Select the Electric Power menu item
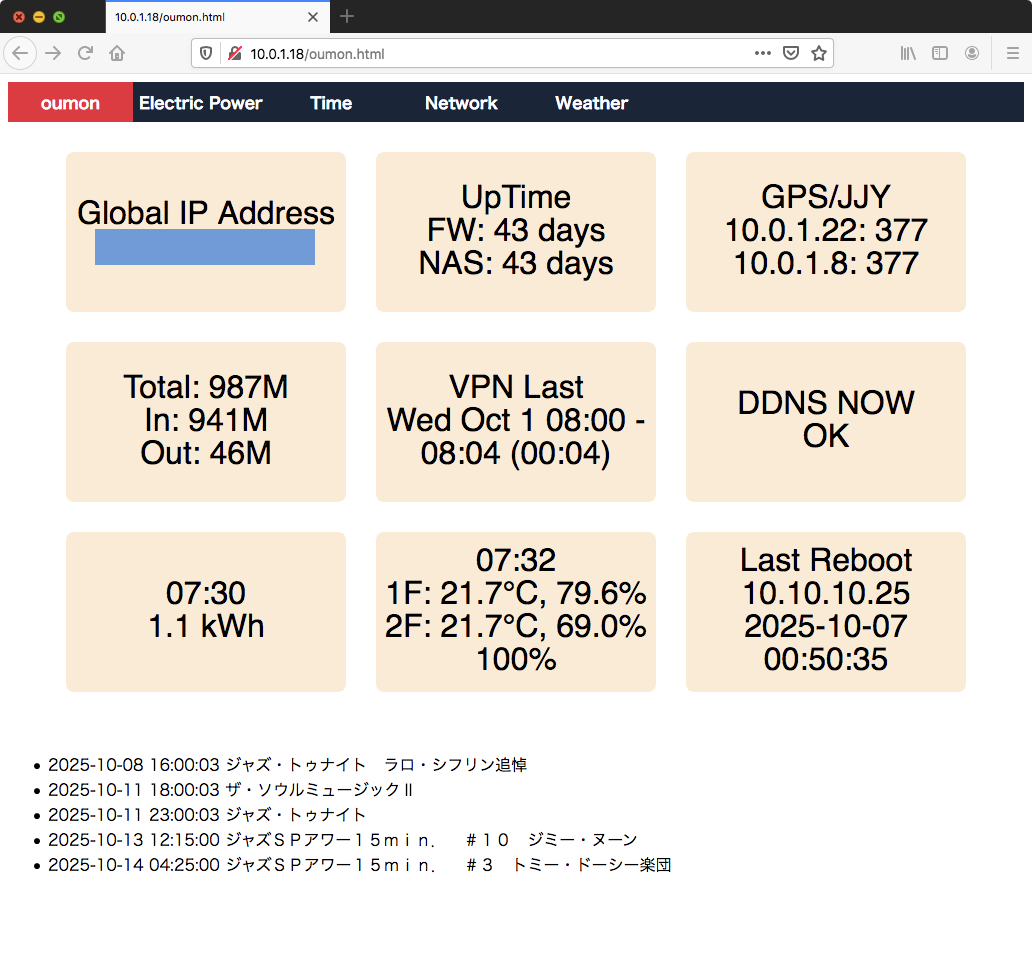 201,102
